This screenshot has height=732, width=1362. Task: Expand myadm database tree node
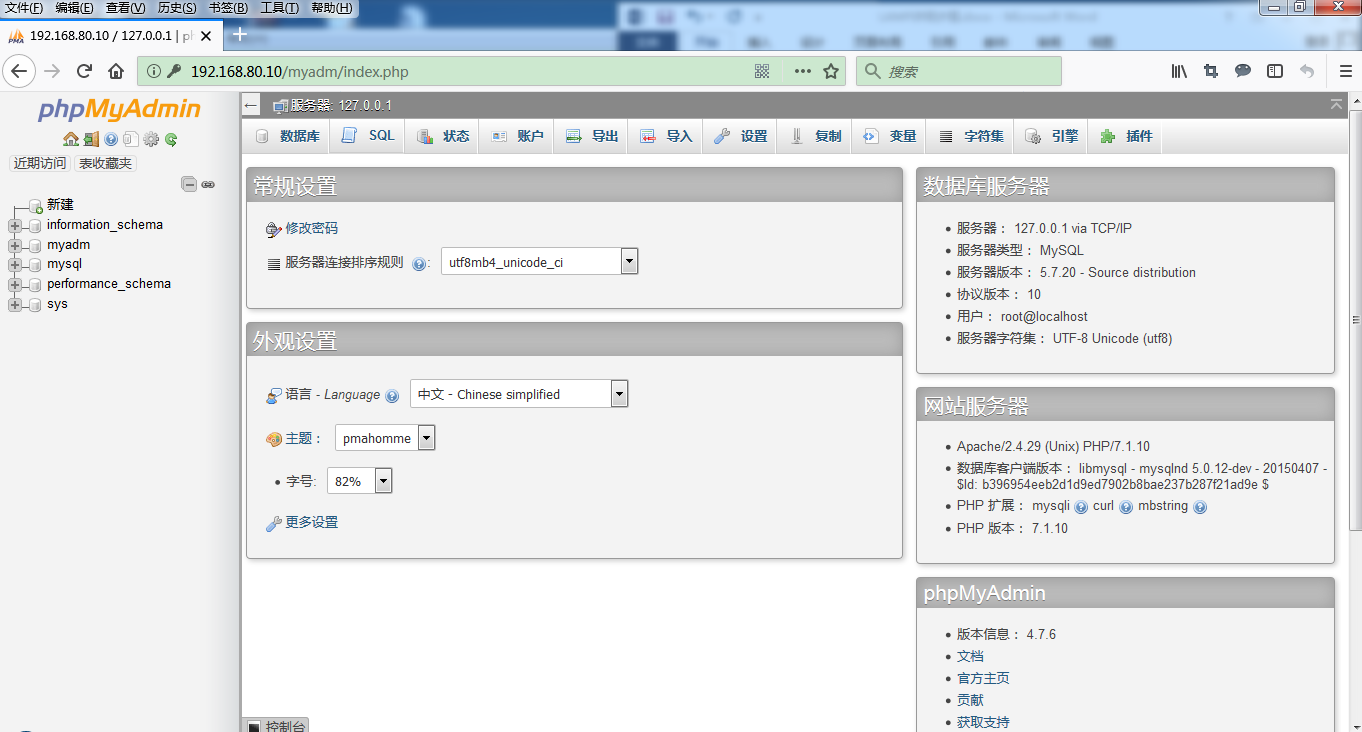click(x=15, y=245)
